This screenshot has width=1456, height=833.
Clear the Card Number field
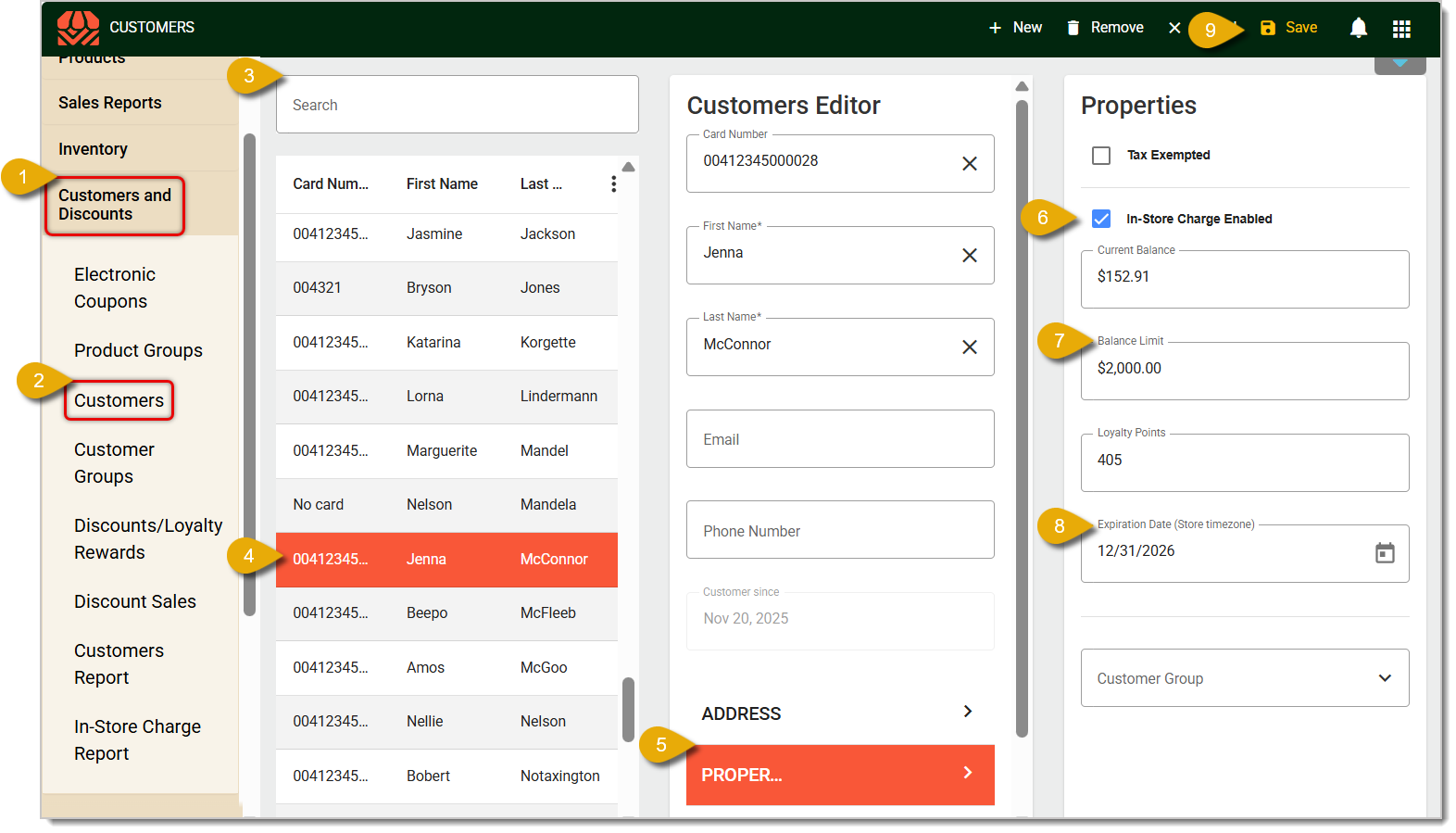click(970, 163)
